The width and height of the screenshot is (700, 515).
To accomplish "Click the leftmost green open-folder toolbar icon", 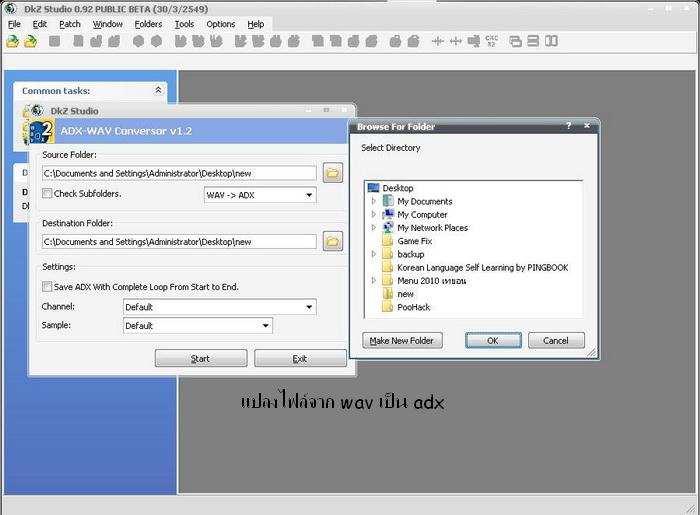I will click(12, 41).
